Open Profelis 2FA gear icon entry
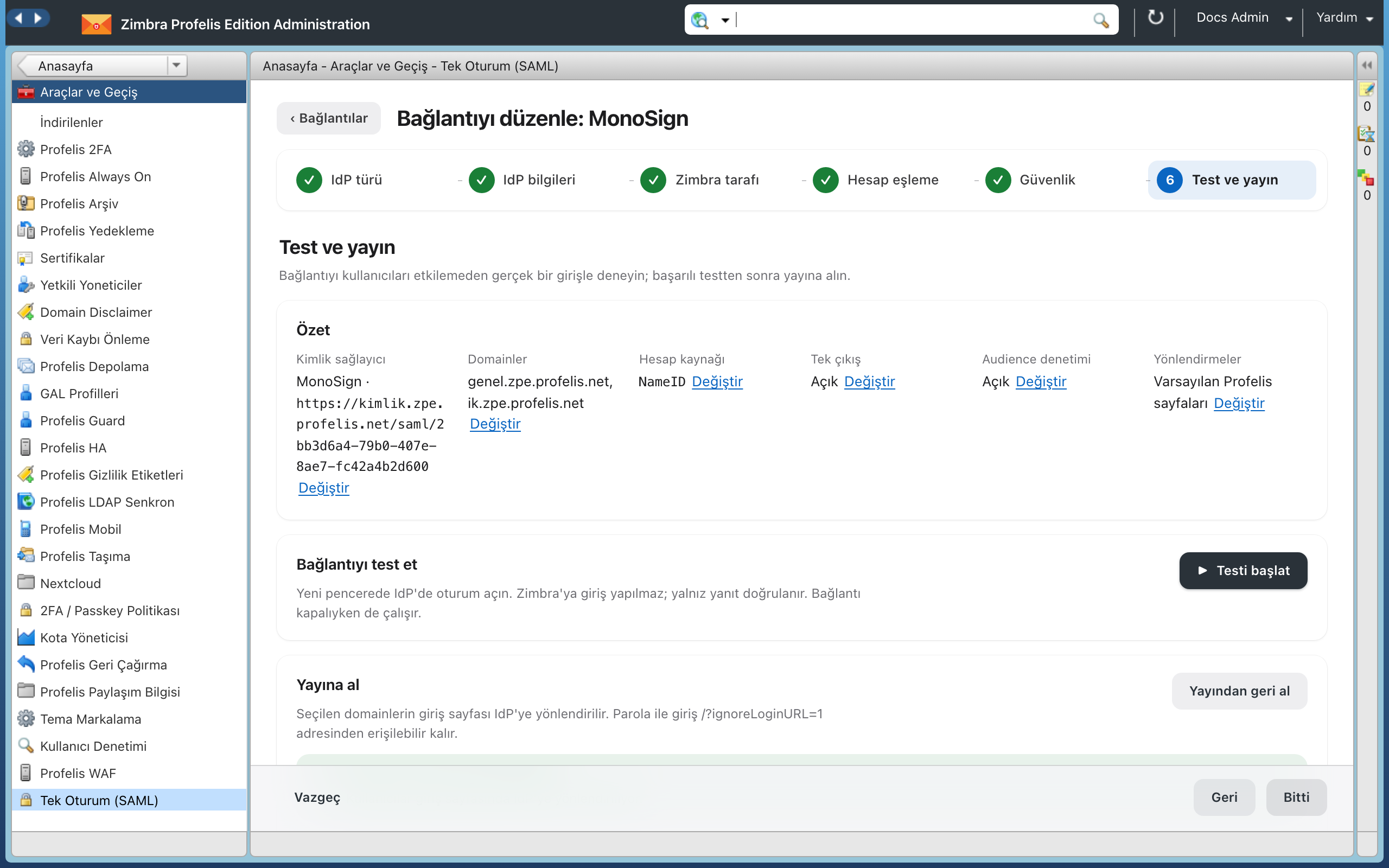 pyautogui.click(x=26, y=149)
